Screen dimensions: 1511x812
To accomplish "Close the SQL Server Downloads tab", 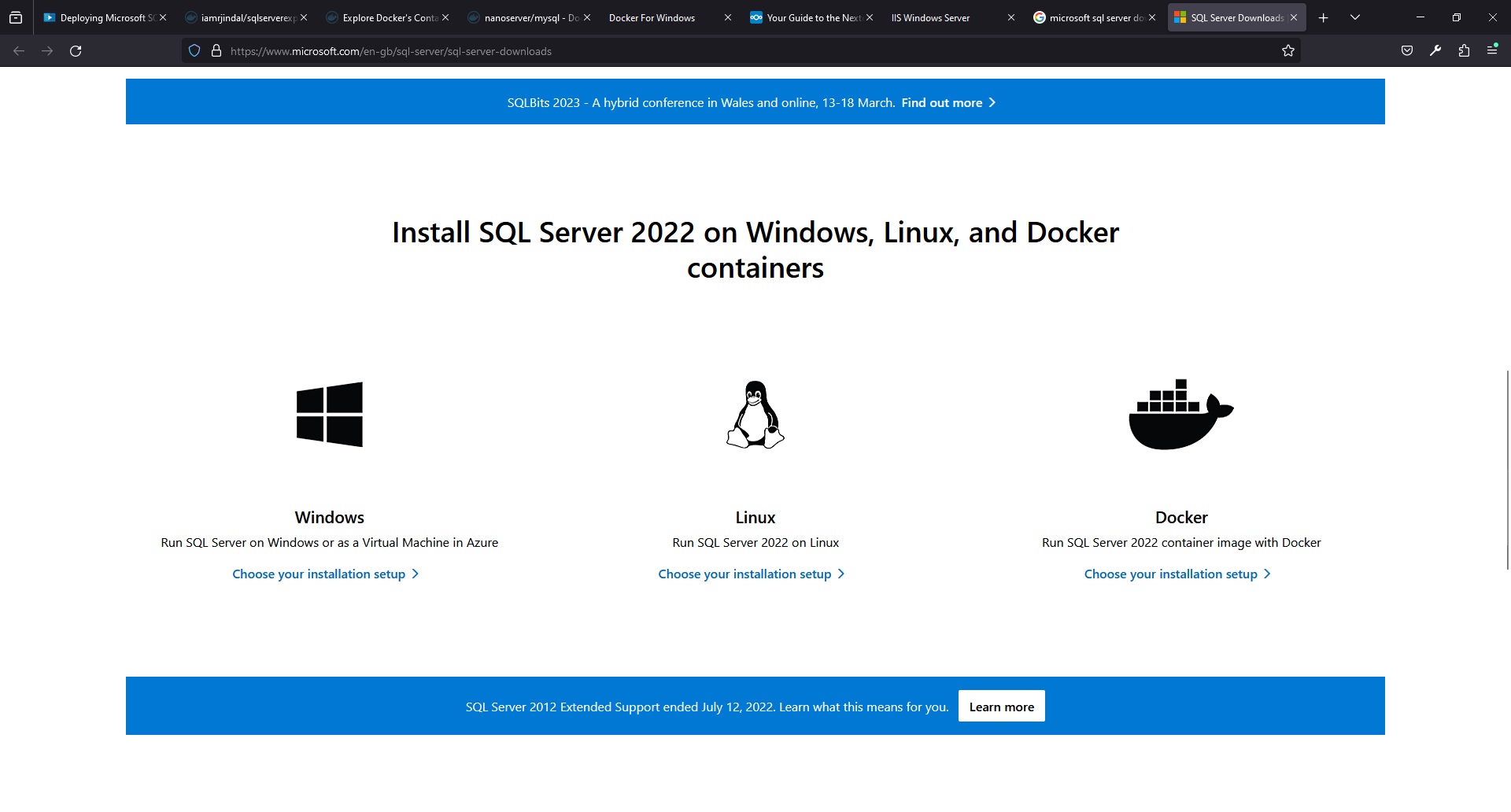I will click(x=1294, y=17).
